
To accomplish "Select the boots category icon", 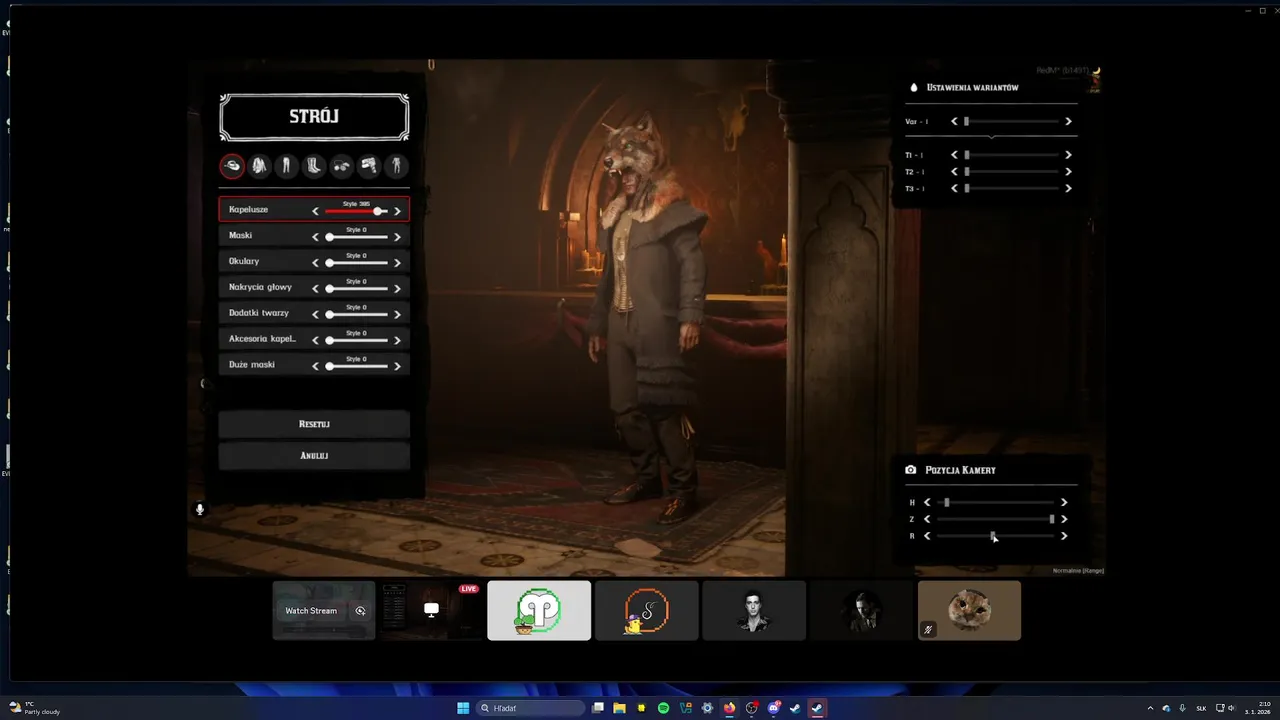I will click(x=314, y=166).
